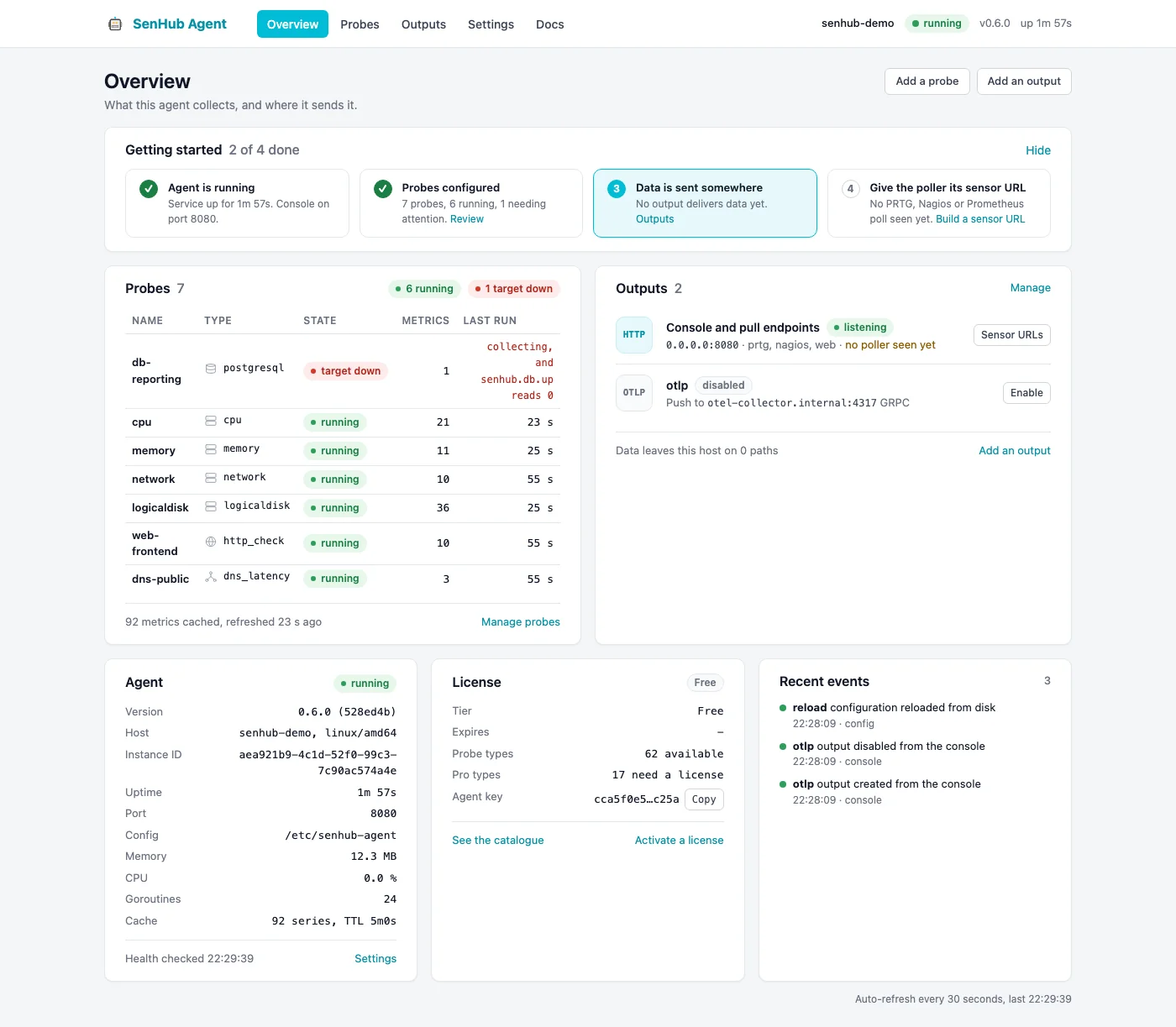Click the memory probe type icon
This screenshot has height=1027, width=1176.
point(211,449)
